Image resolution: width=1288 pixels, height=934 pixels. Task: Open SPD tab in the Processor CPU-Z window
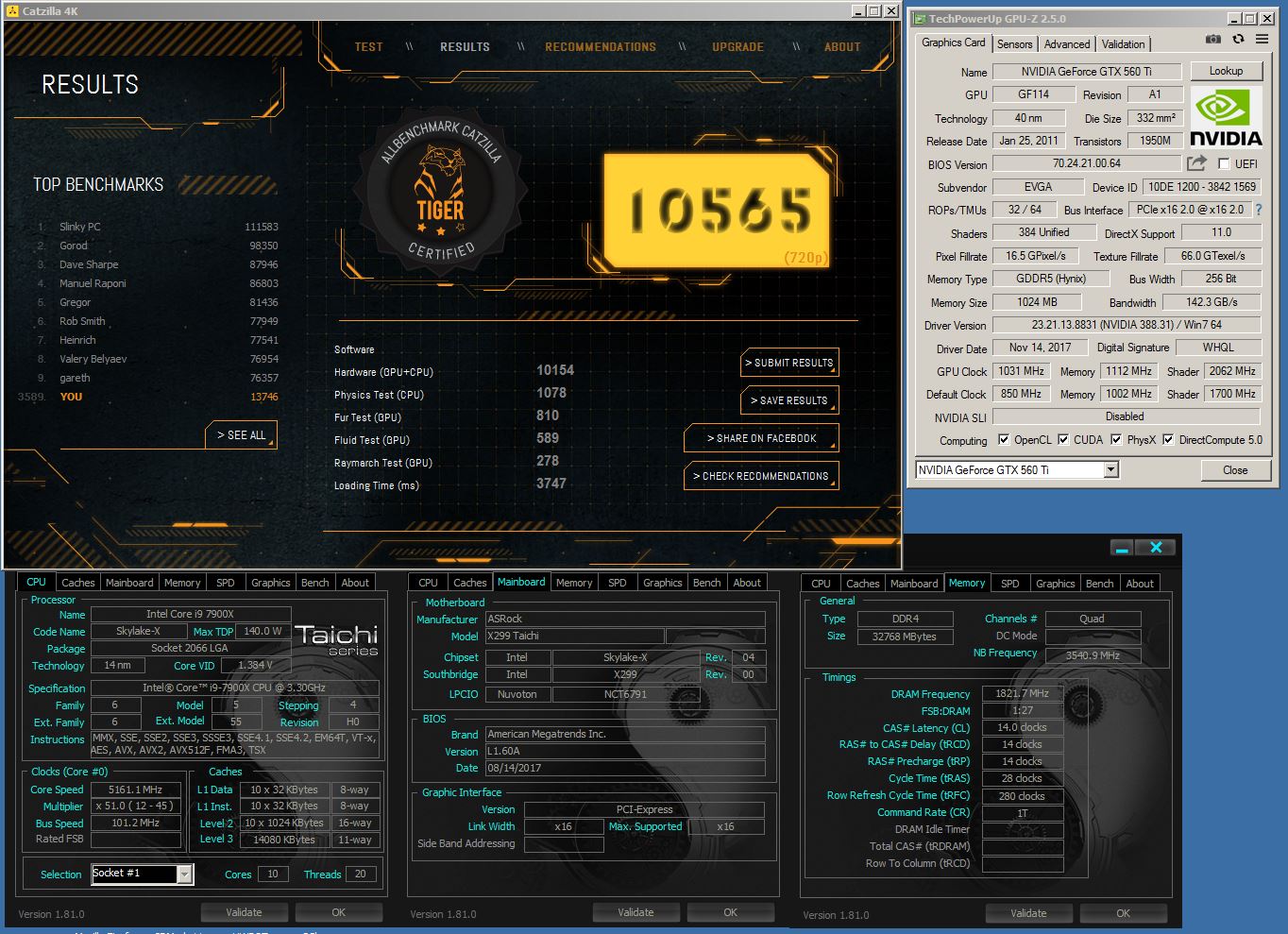pos(225,583)
